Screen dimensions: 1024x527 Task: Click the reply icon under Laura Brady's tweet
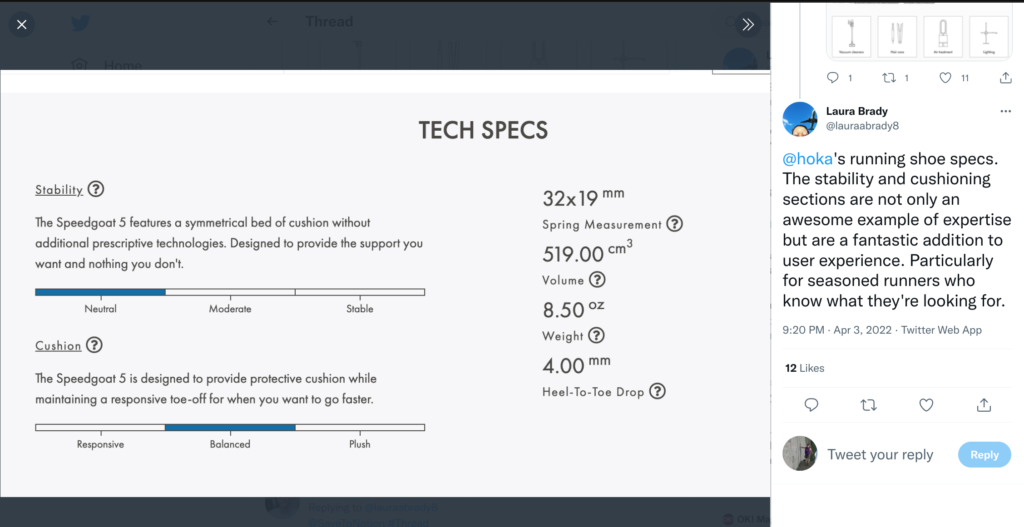click(x=811, y=405)
